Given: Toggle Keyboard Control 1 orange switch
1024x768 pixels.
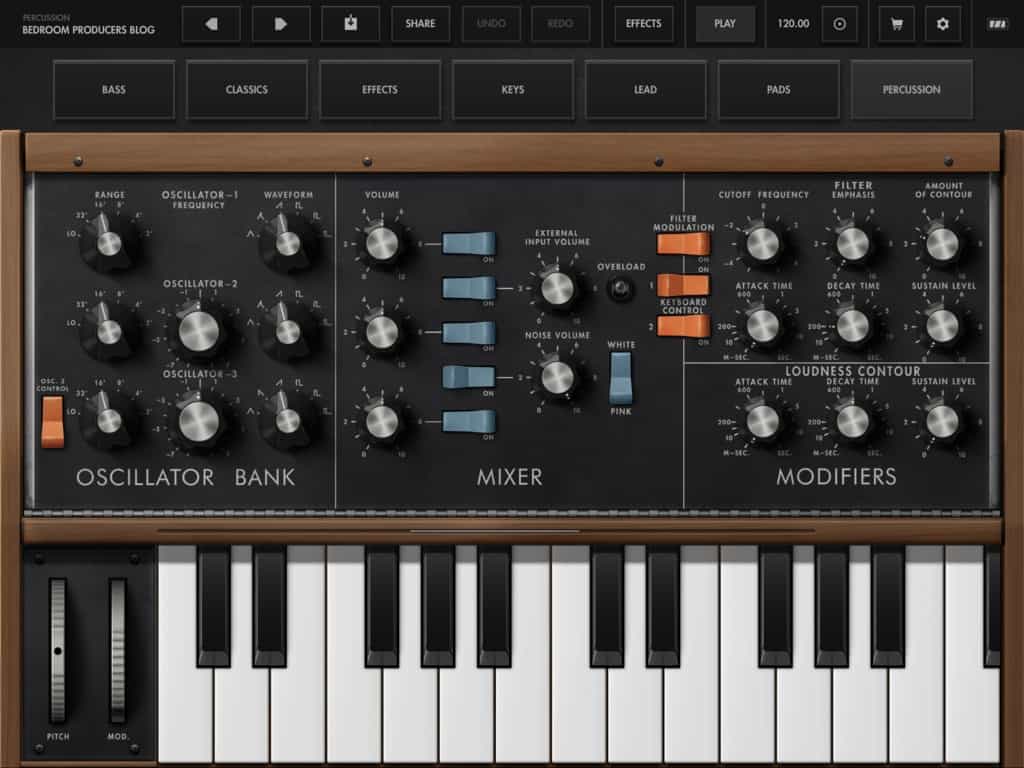Looking at the screenshot, I should click(683, 285).
